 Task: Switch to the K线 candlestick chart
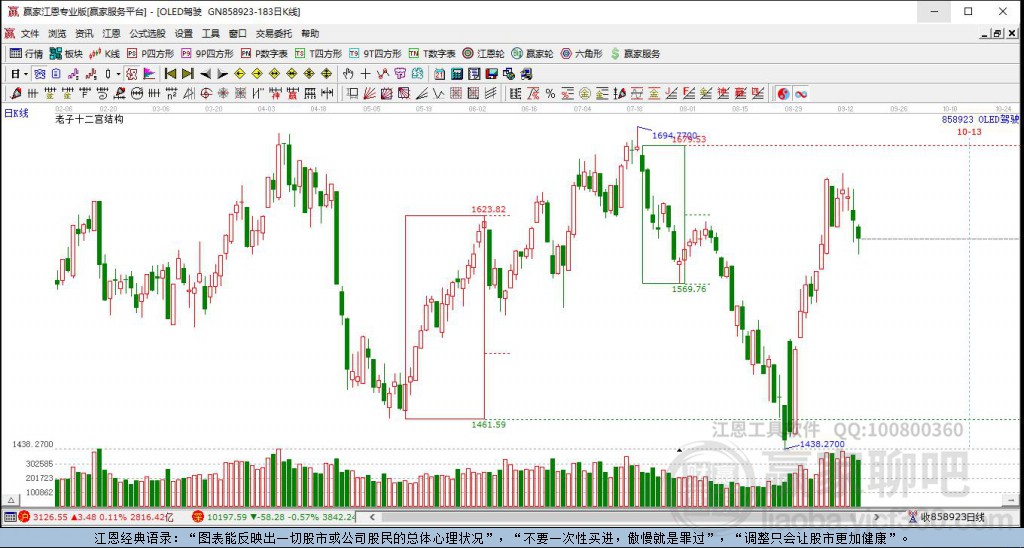tap(104, 54)
